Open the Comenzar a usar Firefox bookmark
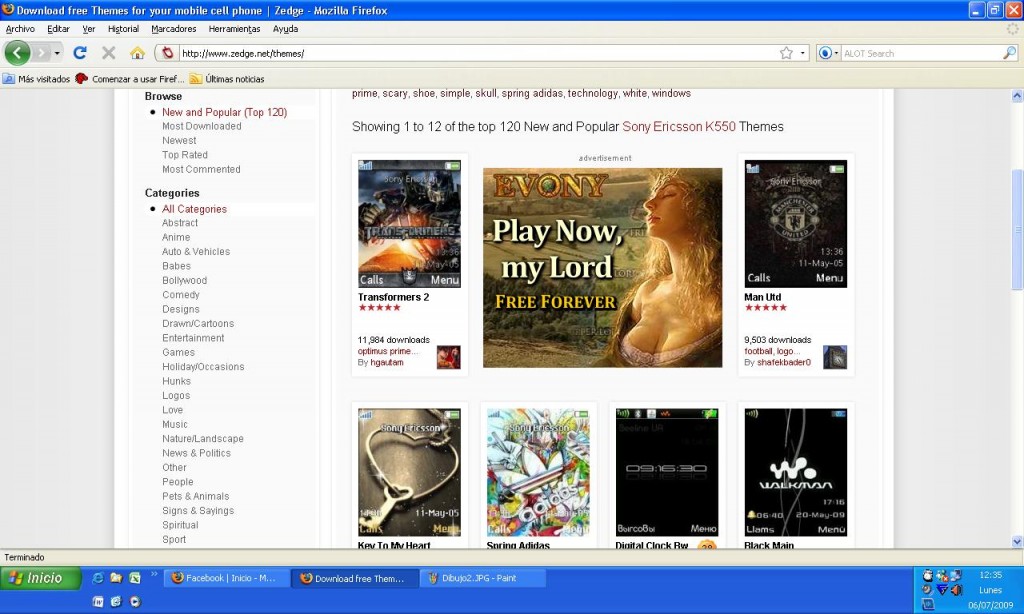Image resolution: width=1024 pixels, height=614 pixels. pos(130,79)
